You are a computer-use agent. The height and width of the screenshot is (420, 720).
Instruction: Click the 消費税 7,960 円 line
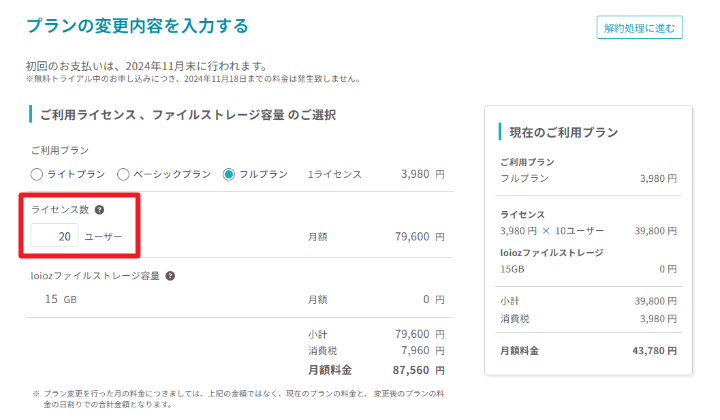[376, 351]
